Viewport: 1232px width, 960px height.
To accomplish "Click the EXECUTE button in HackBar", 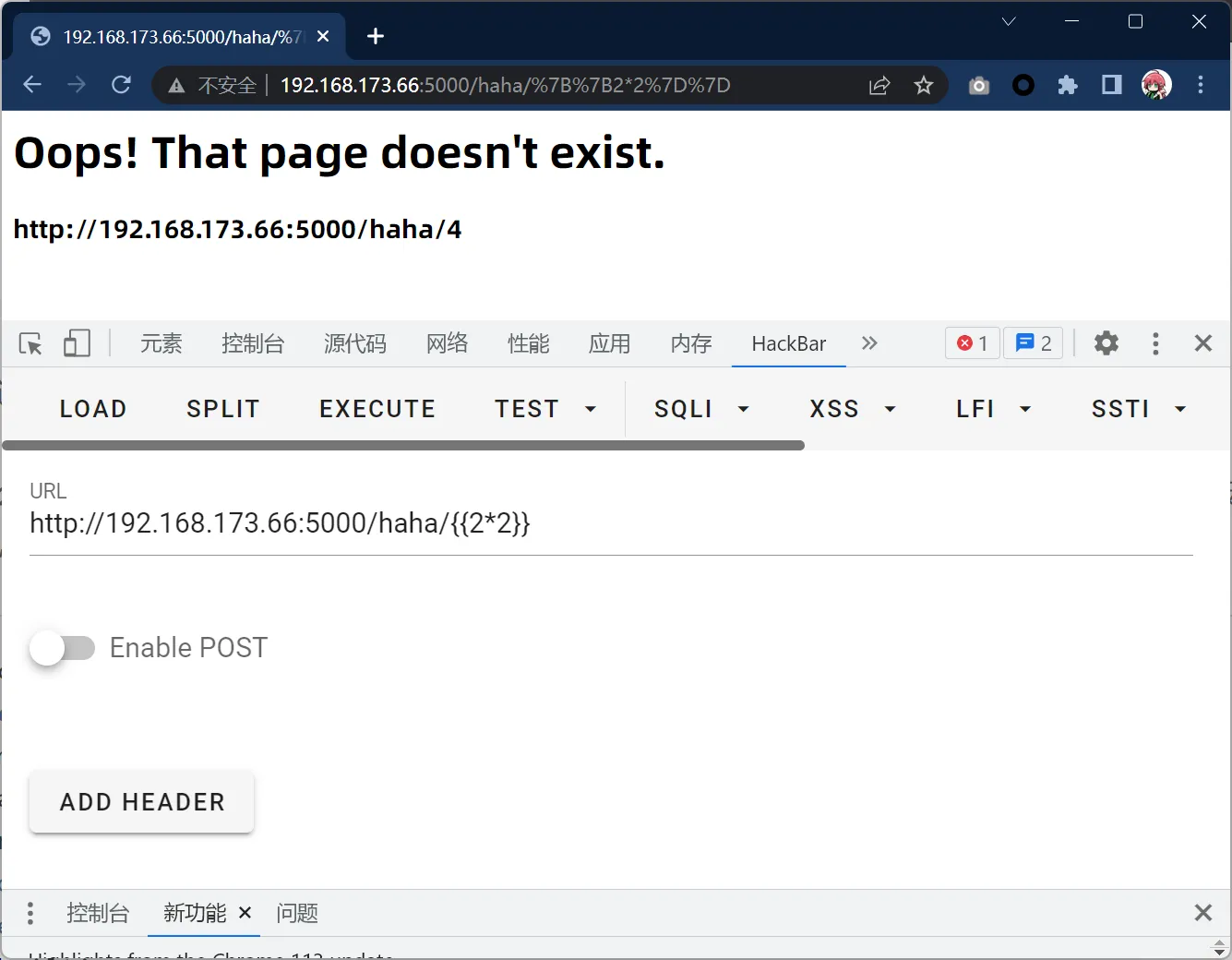I will [377, 409].
